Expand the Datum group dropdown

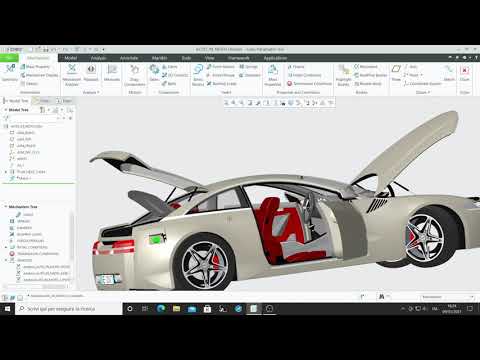point(423,92)
